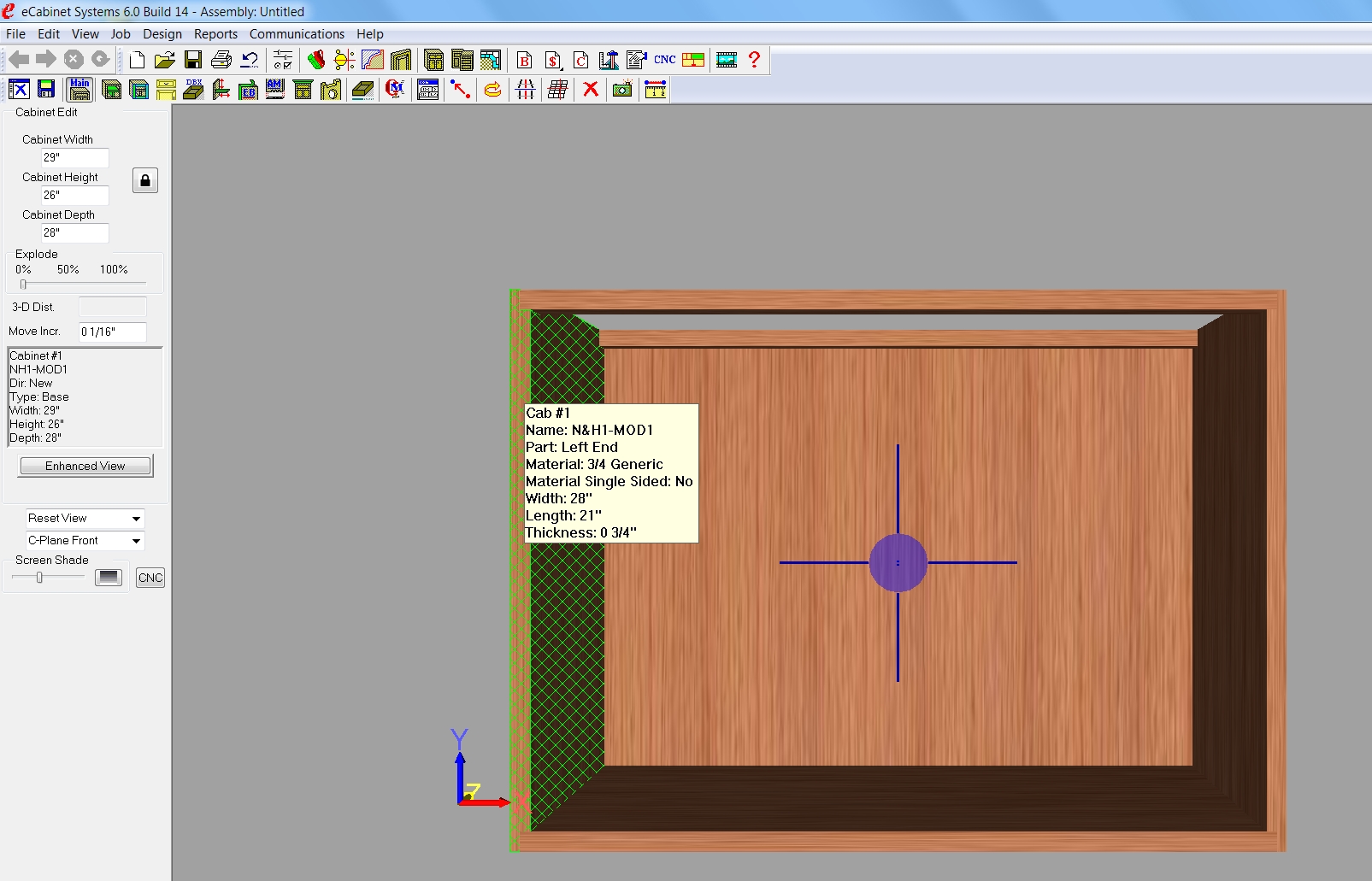The width and height of the screenshot is (1372, 881).
Task: Open the Communications menu
Action: (297, 34)
